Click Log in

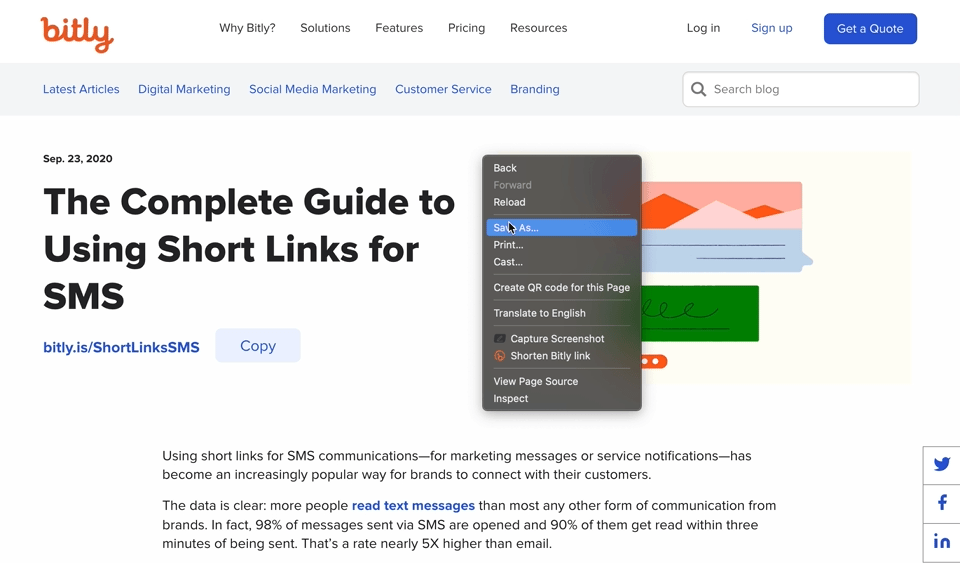click(703, 28)
